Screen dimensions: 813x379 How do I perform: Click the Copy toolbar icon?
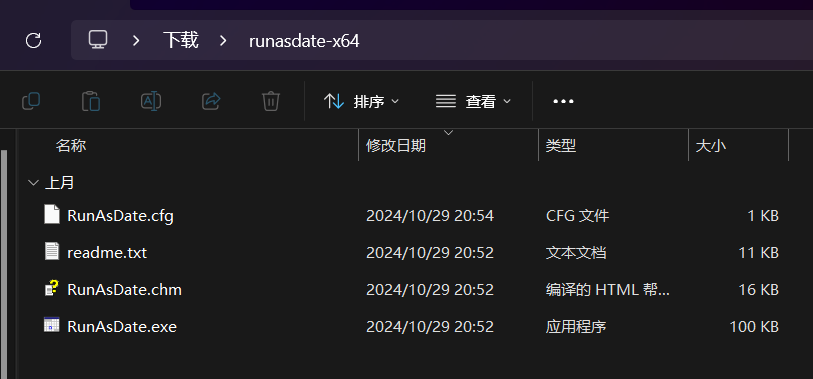[31, 101]
